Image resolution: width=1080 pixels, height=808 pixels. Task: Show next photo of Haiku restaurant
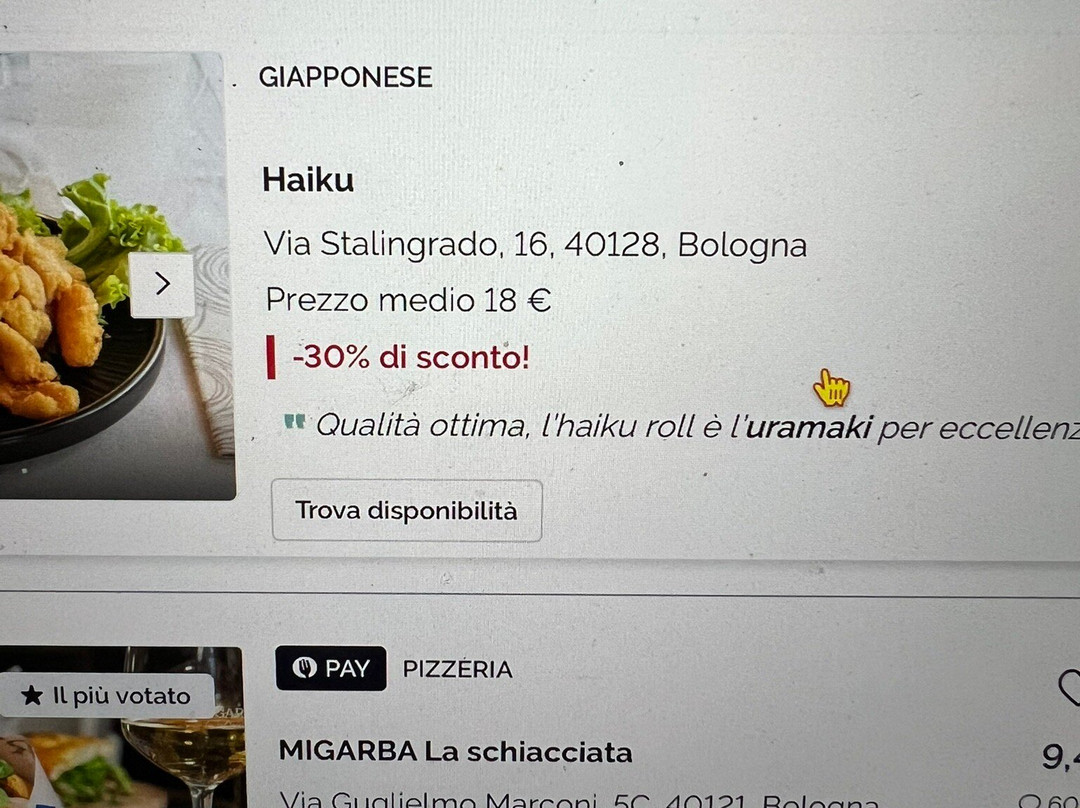pyautogui.click(x=163, y=284)
